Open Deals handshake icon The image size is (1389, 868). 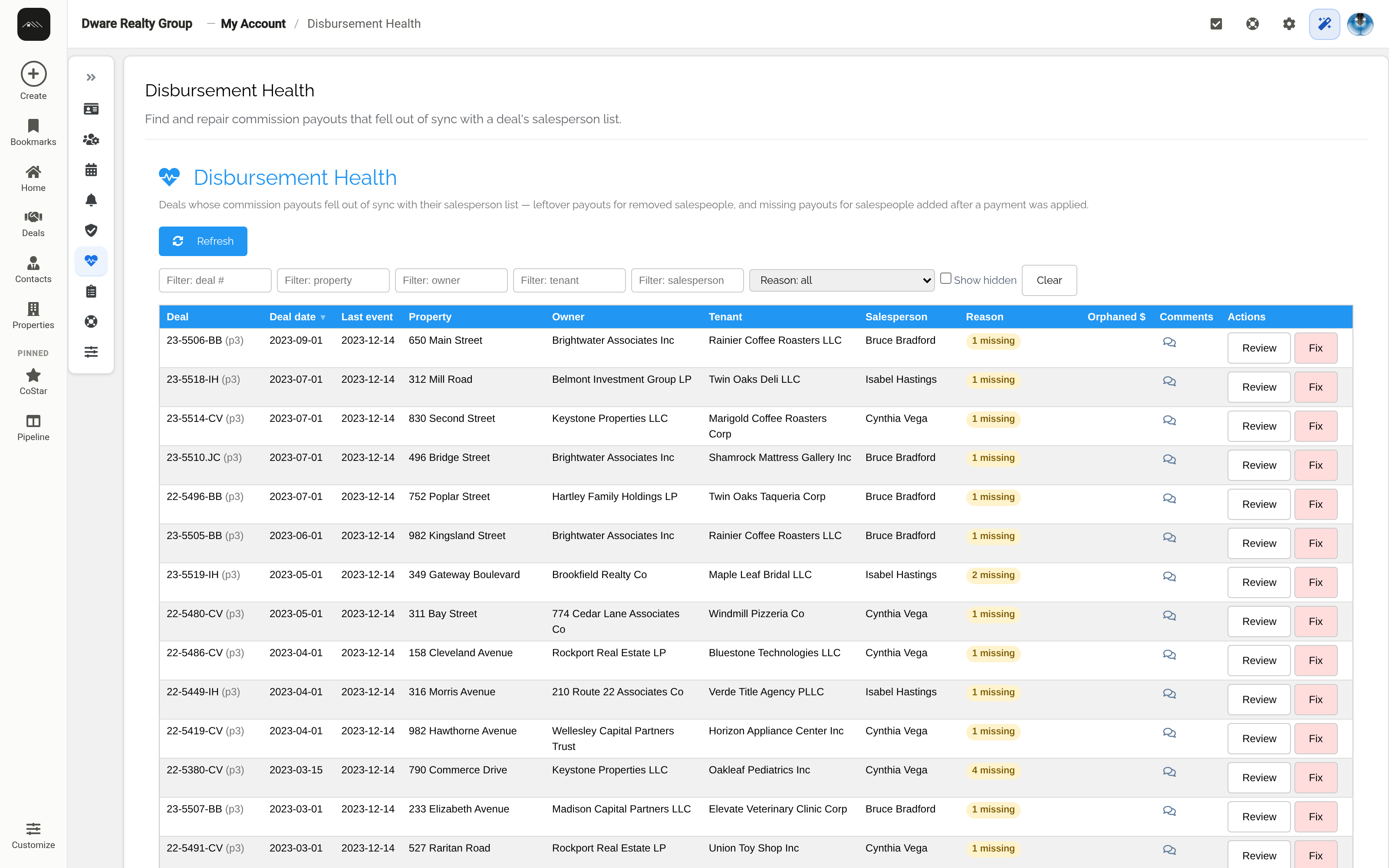(x=33, y=217)
